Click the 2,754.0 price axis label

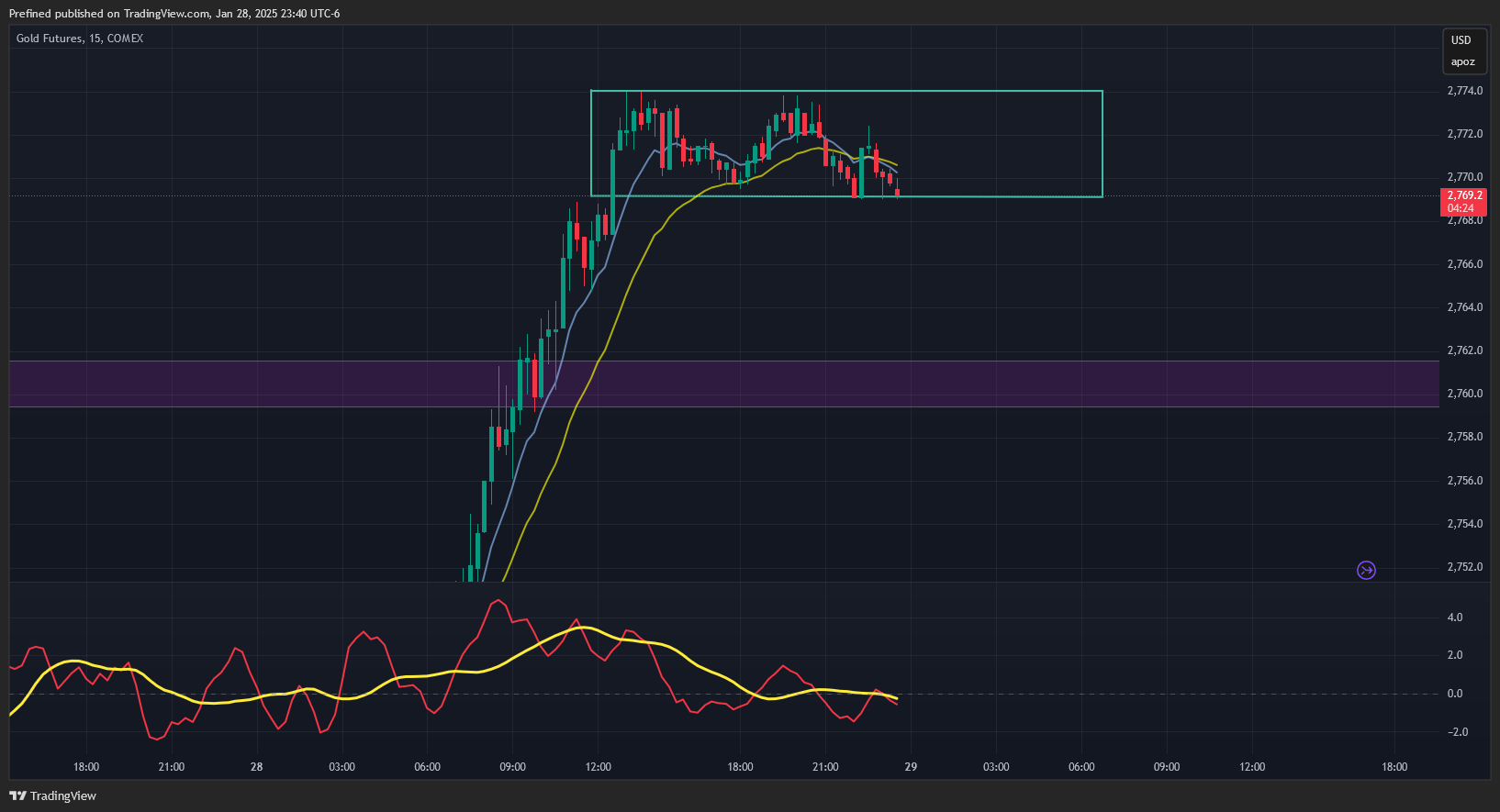[x=1464, y=524]
